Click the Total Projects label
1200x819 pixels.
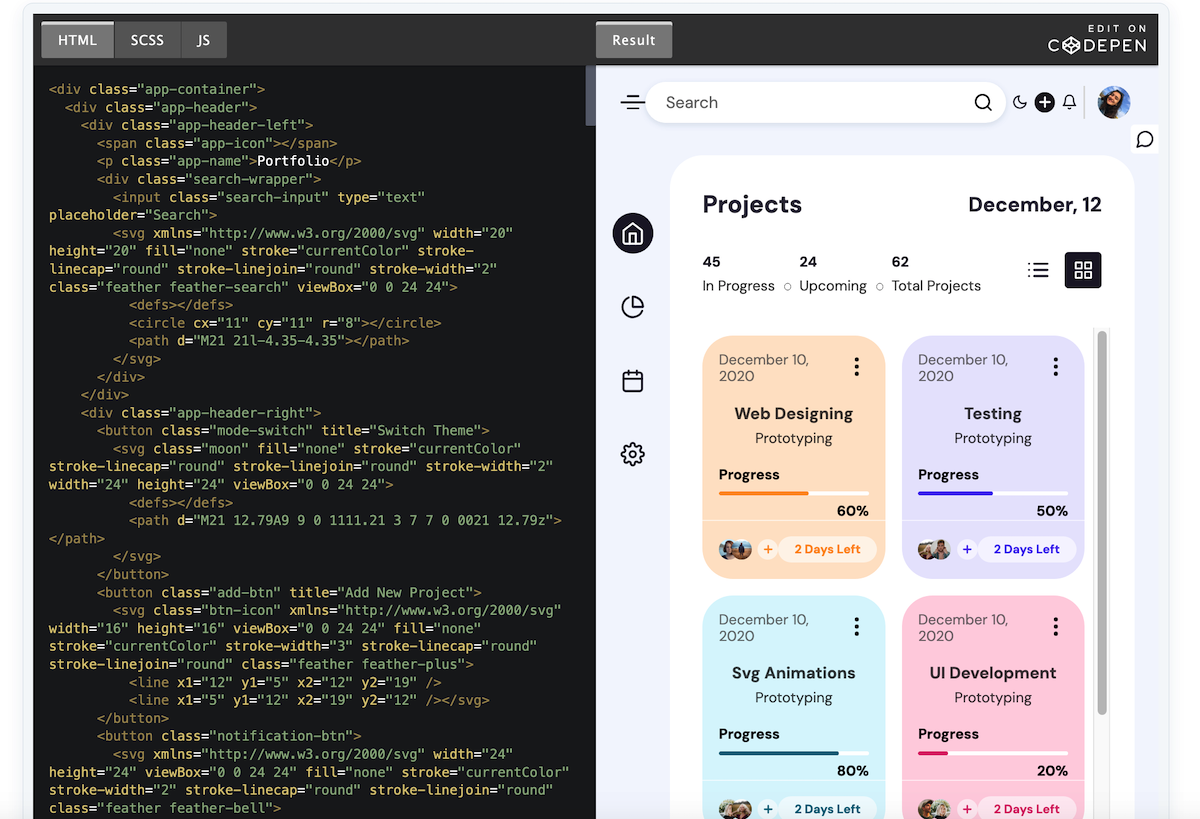936,286
